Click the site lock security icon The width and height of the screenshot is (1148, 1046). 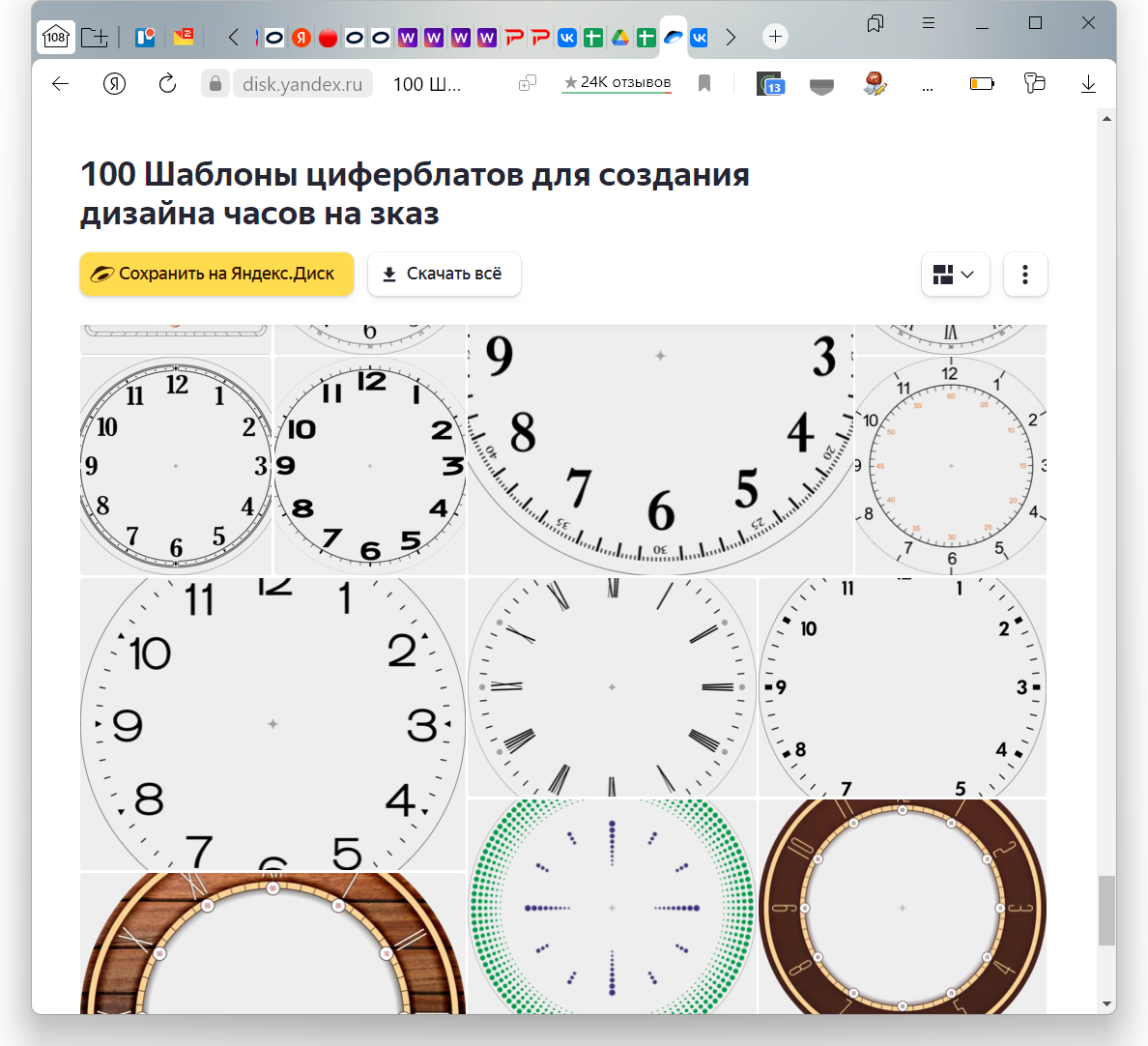215,84
